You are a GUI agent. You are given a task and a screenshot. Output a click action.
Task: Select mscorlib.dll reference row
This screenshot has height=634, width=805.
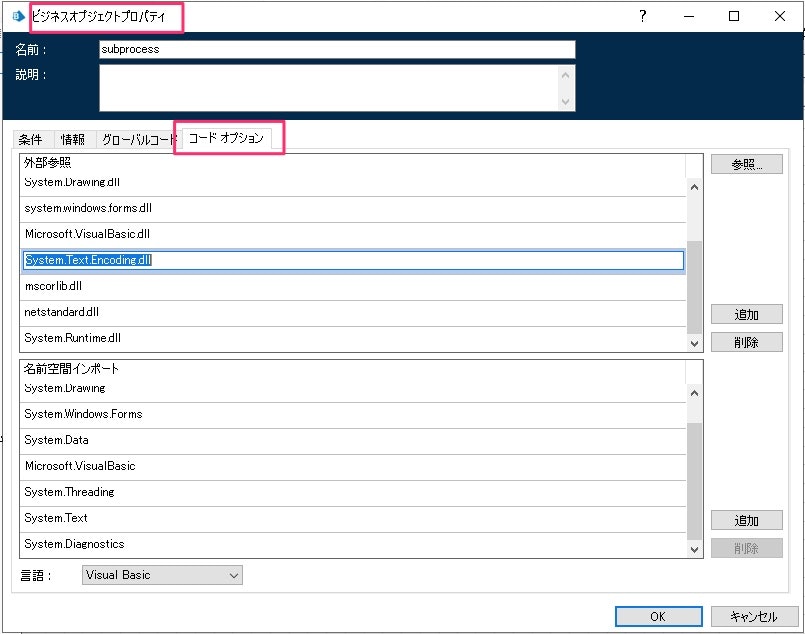click(x=353, y=287)
